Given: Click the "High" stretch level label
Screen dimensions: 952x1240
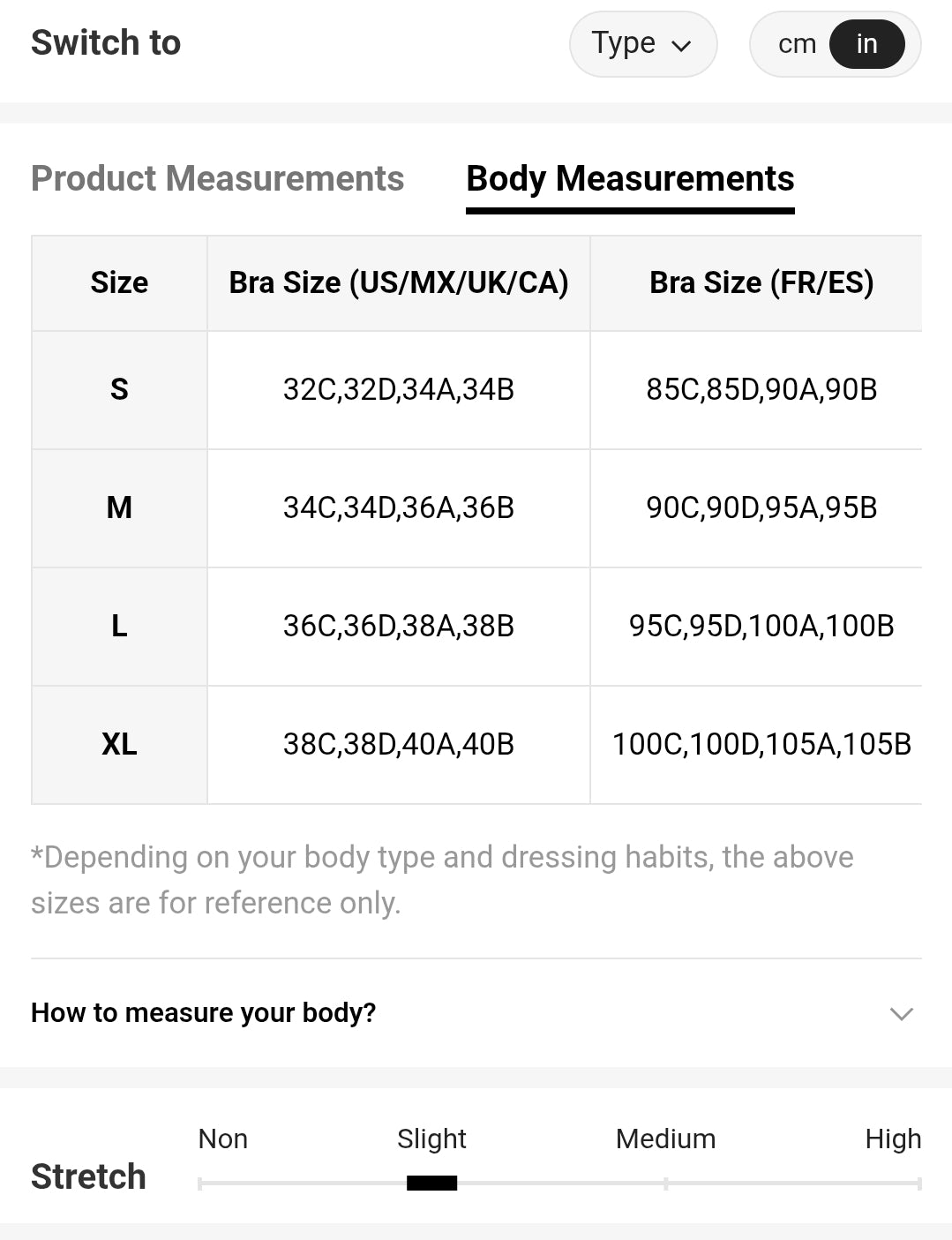Looking at the screenshot, I should click(x=892, y=1139).
